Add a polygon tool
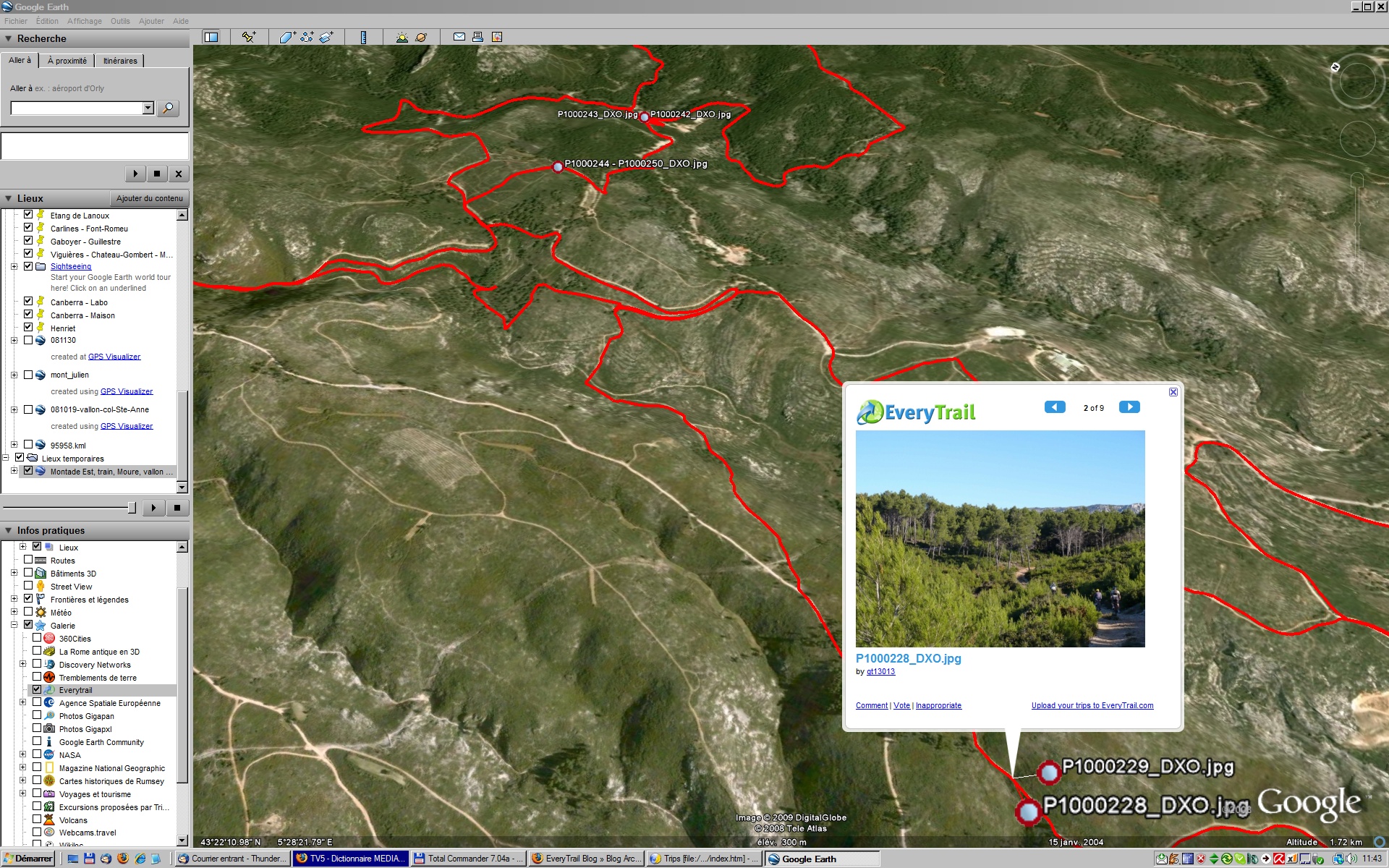The image size is (1389, 868). click(x=287, y=37)
